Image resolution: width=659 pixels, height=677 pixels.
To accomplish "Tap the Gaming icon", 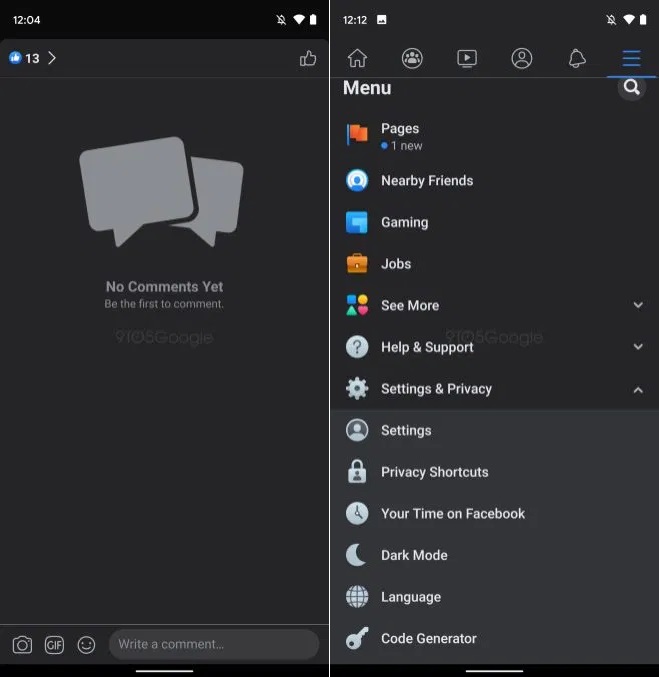I will 357,222.
